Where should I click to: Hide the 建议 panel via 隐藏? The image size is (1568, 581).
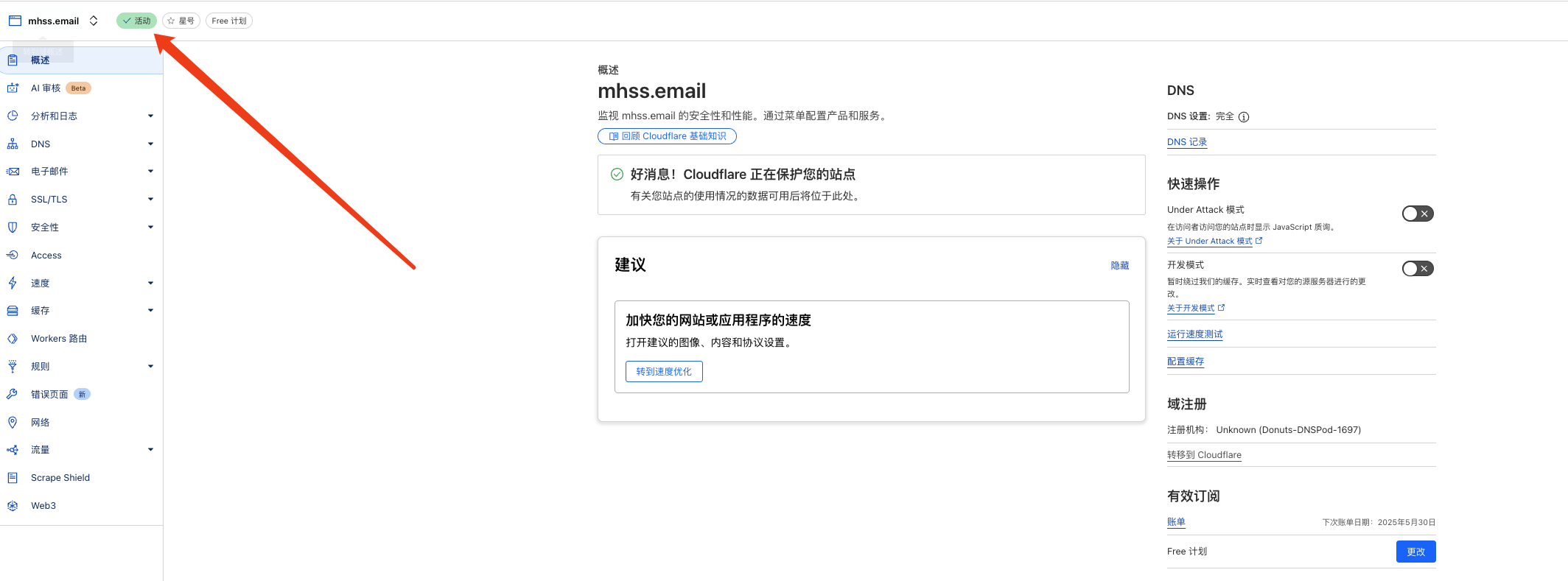coord(1120,266)
